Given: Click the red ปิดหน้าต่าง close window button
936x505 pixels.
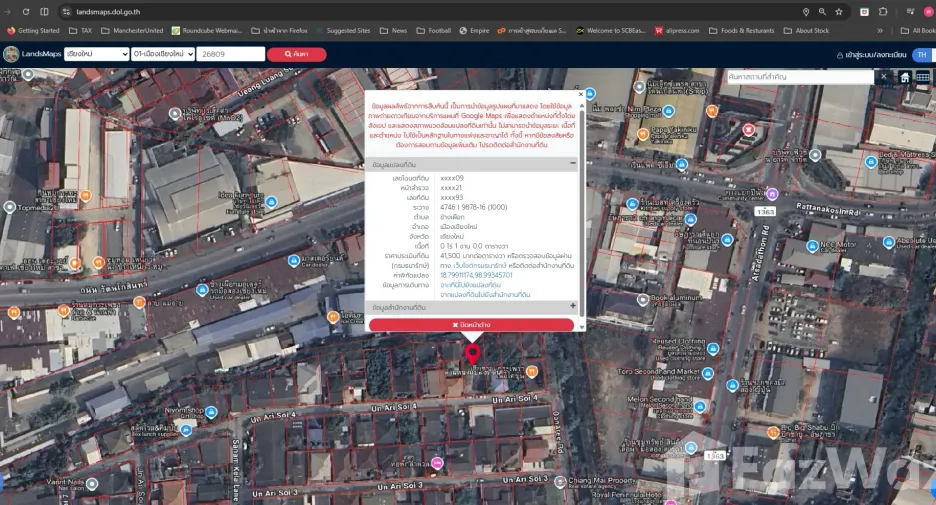Looking at the screenshot, I should 472,325.
